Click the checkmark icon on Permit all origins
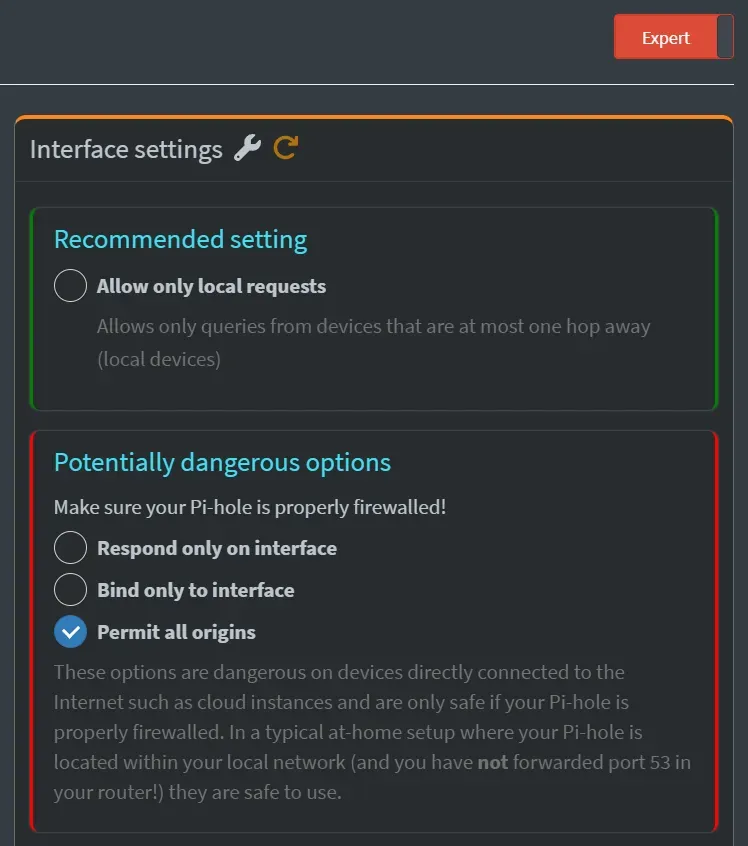The width and height of the screenshot is (748, 846). pos(70,631)
